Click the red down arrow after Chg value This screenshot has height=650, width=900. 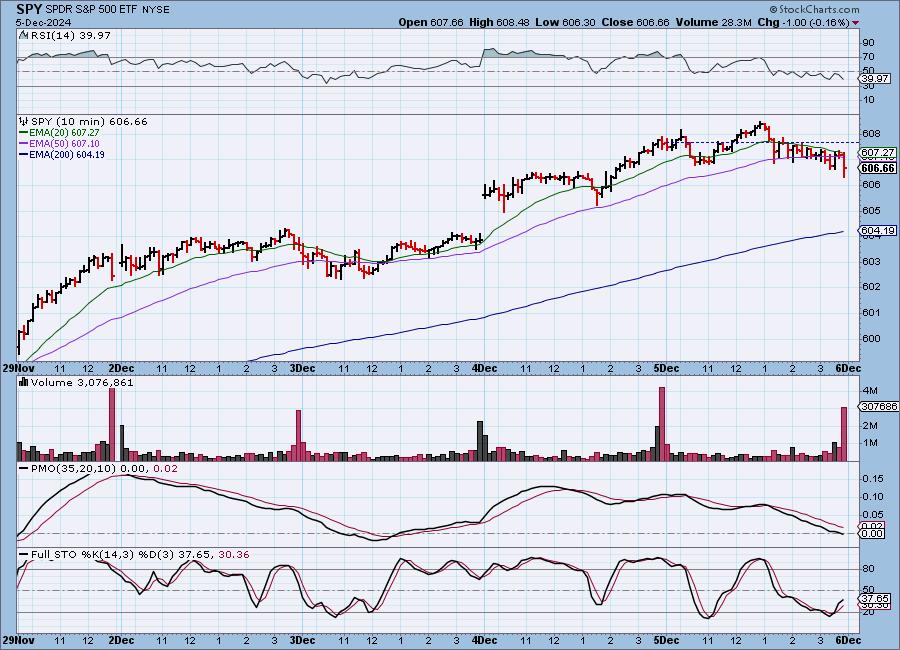[x=856, y=23]
